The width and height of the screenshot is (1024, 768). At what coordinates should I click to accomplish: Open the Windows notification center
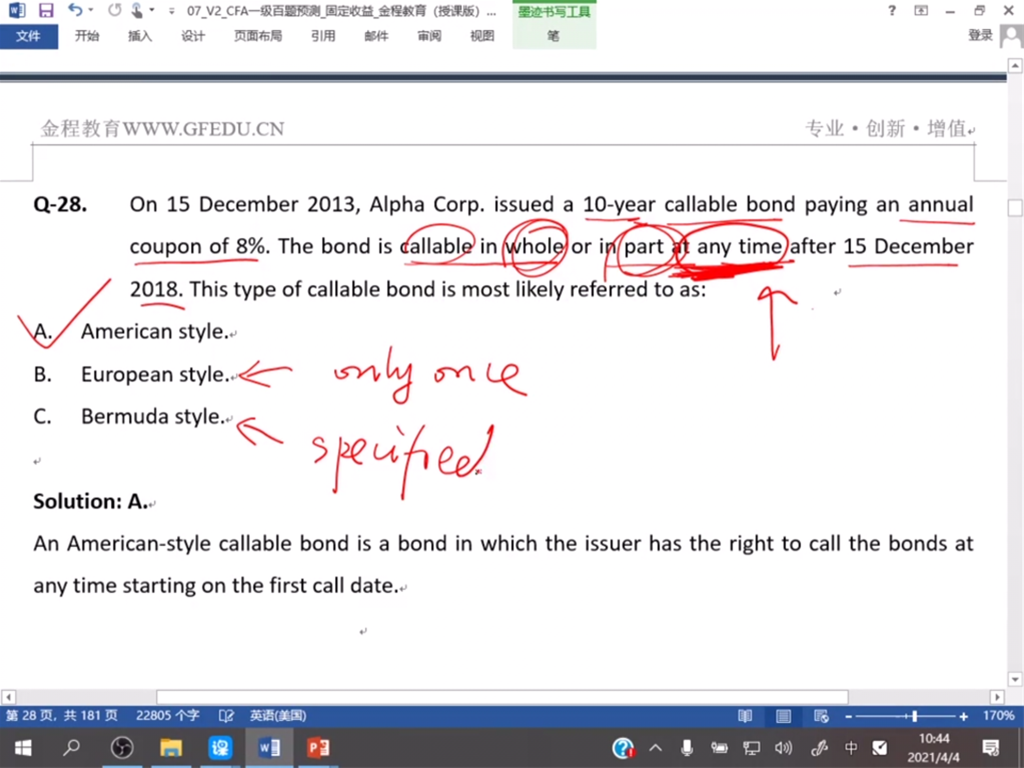point(991,748)
